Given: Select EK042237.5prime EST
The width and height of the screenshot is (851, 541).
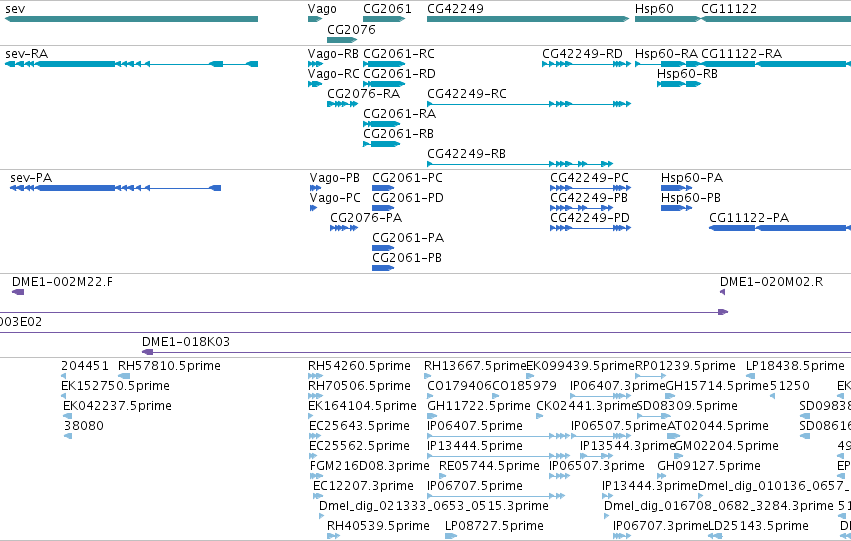Looking at the screenshot, I should pos(67,416).
